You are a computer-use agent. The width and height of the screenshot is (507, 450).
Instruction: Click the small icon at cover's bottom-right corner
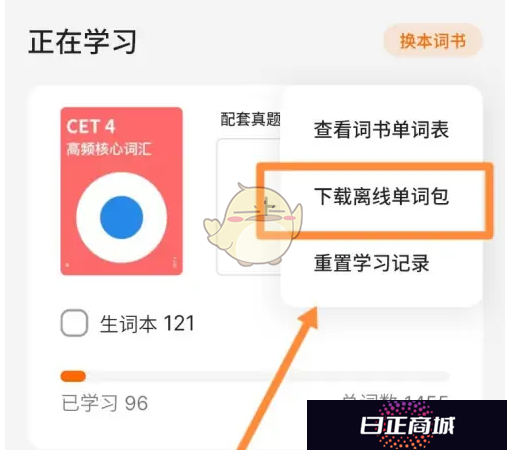tap(175, 262)
